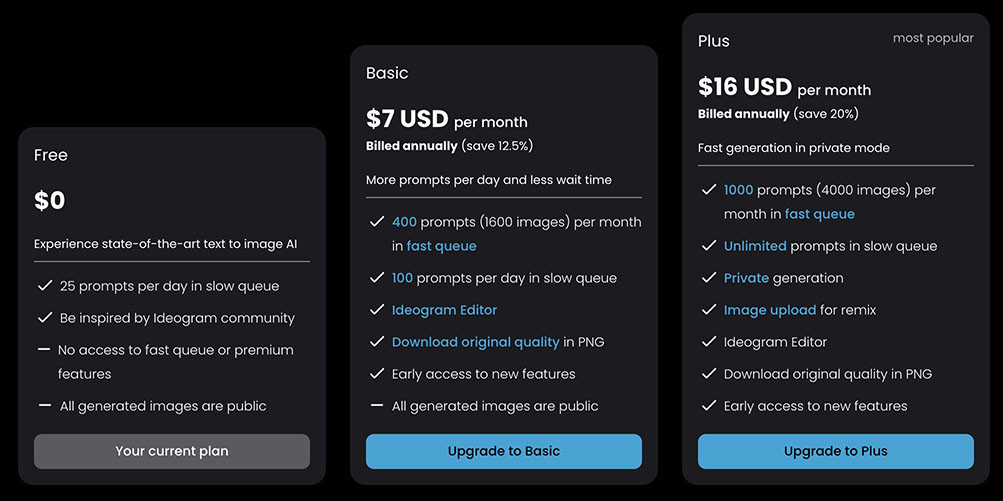1003x501 pixels.
Task: Click the Upgrade to Basic button
Action: click(x=503, y=451)
